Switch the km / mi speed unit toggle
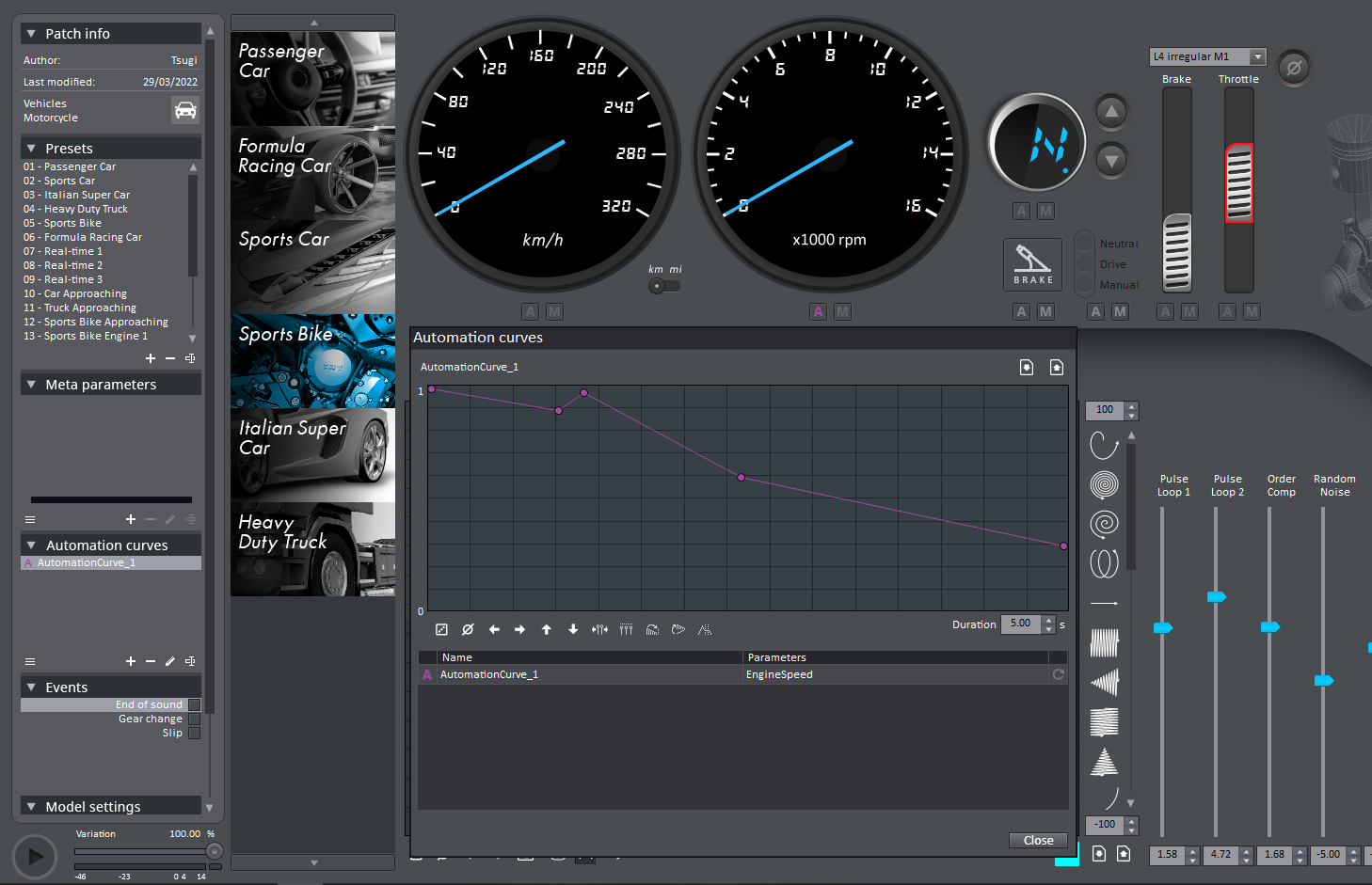The image size is (1372, 885). click(664, 286)
